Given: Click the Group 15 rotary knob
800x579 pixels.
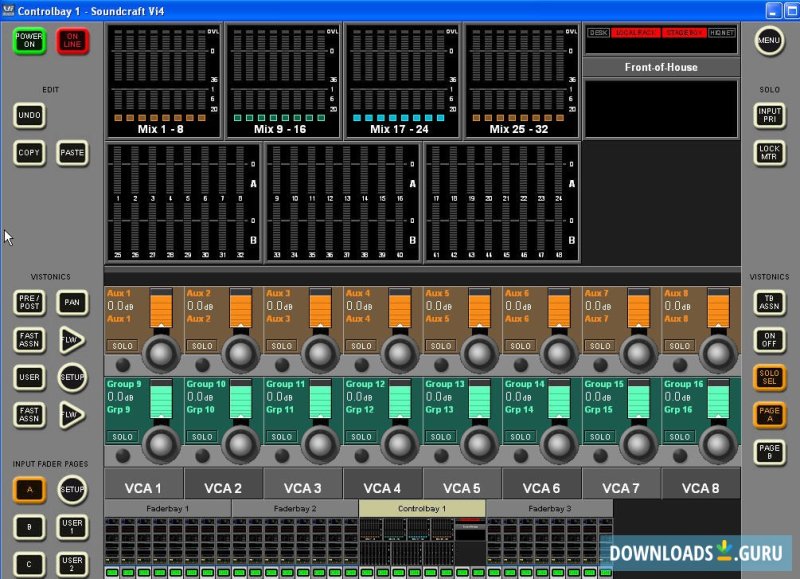Looking at the screenshot, I should pos(638,444).
